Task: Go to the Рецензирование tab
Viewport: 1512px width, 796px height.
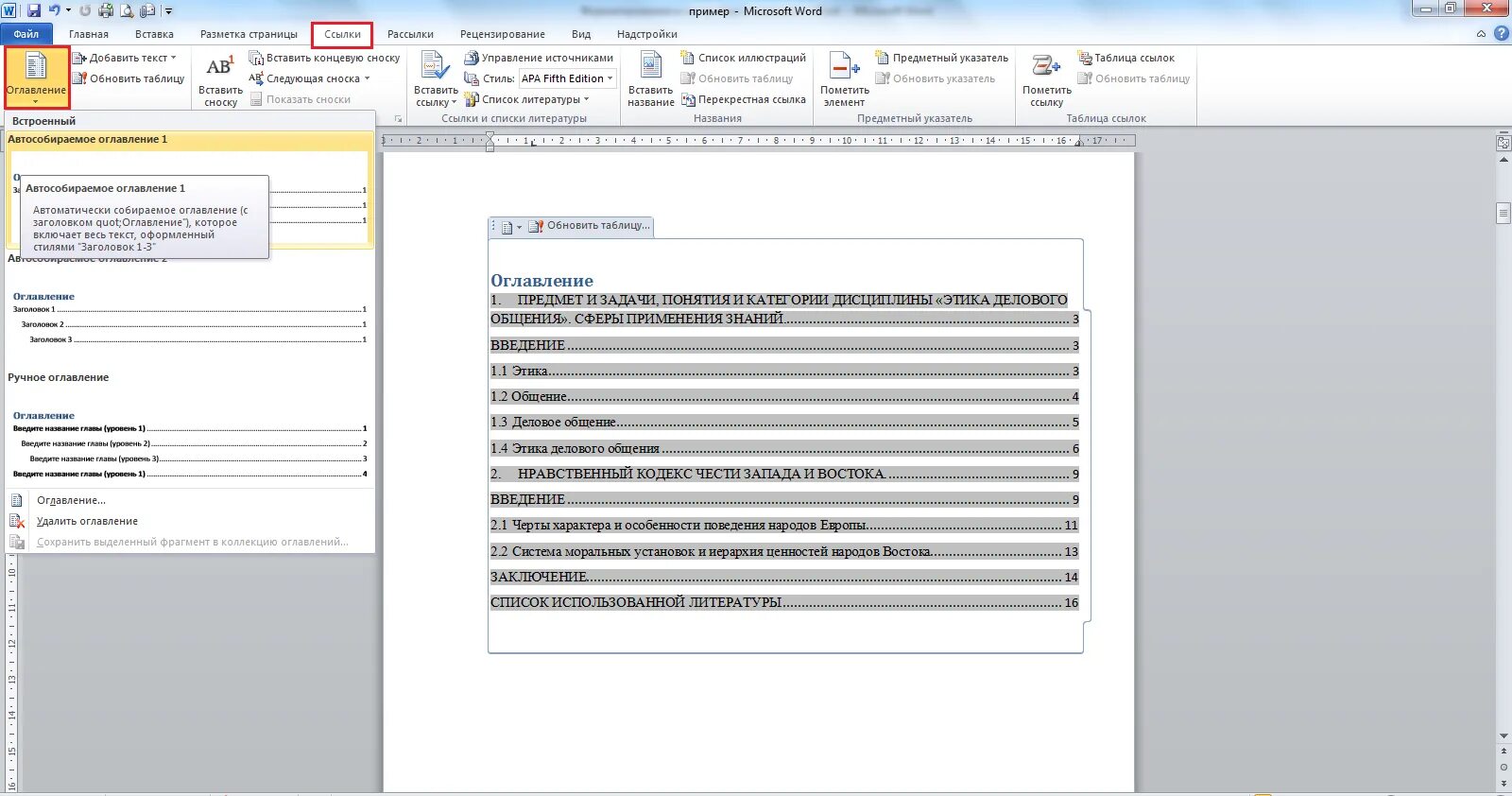Action: 503,34
